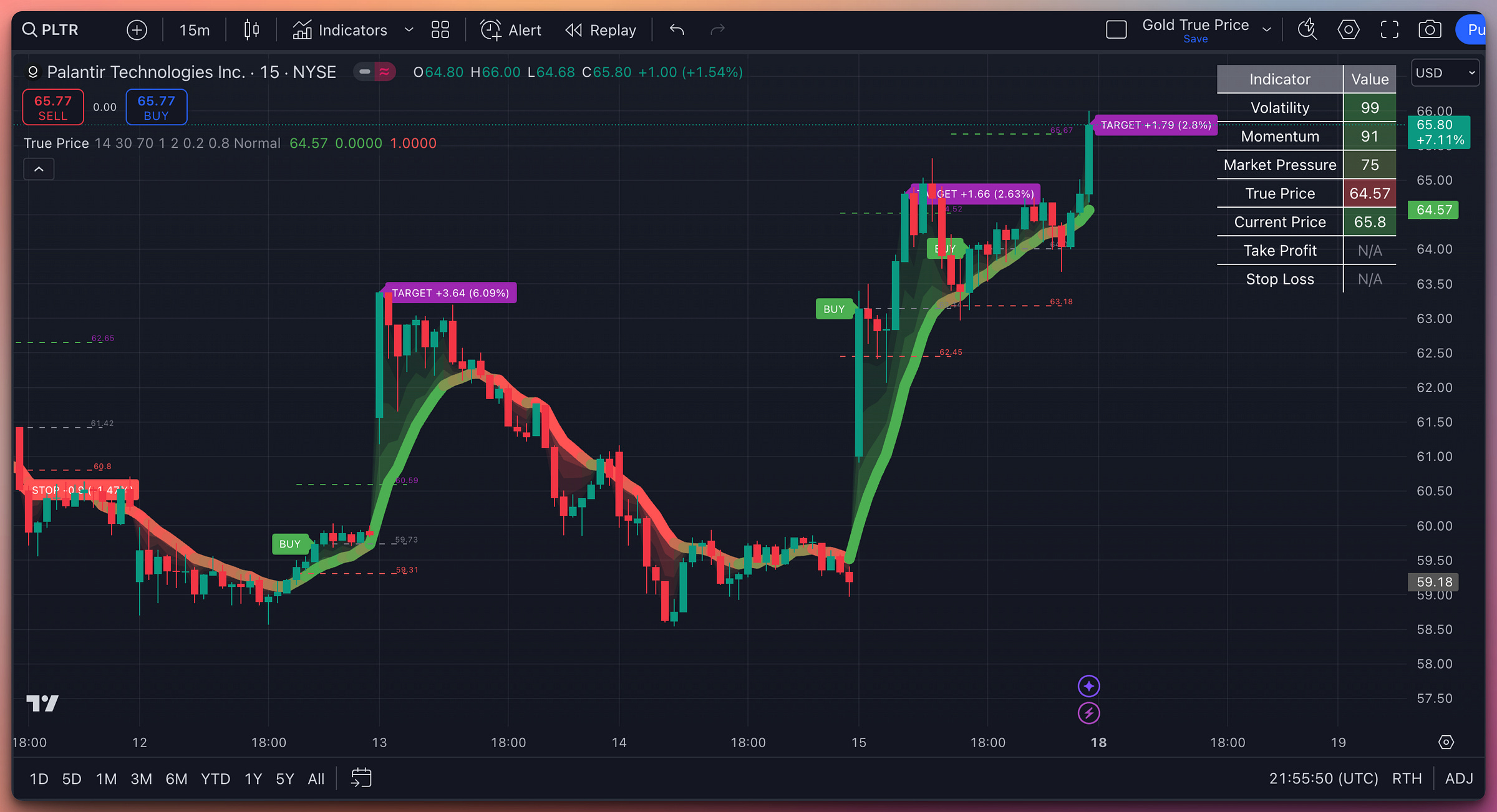
Task: Select the 1Y date range
Action: click(253, 778)
